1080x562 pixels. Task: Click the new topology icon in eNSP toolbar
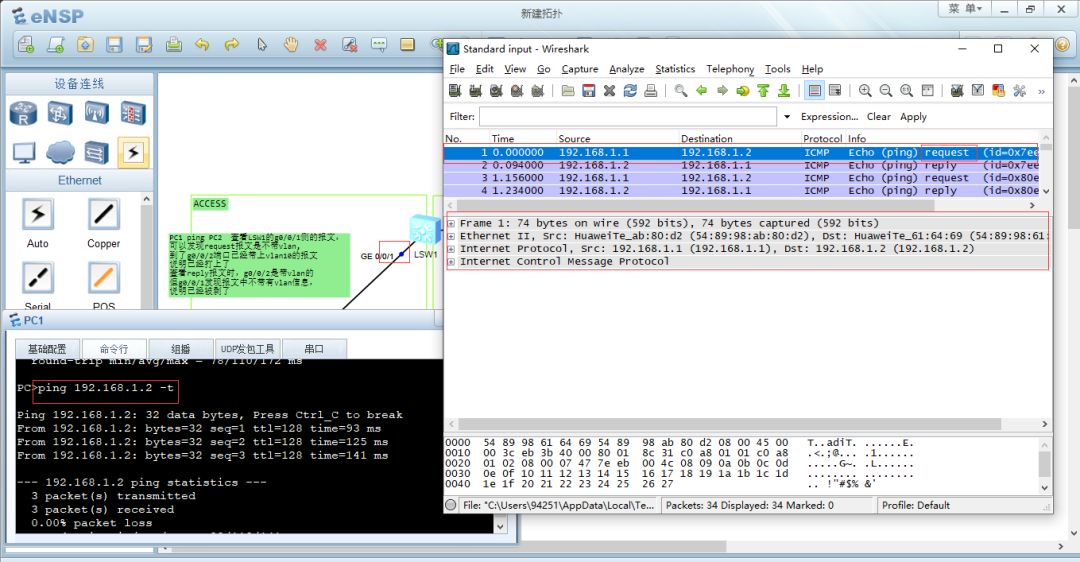[26, 45]
